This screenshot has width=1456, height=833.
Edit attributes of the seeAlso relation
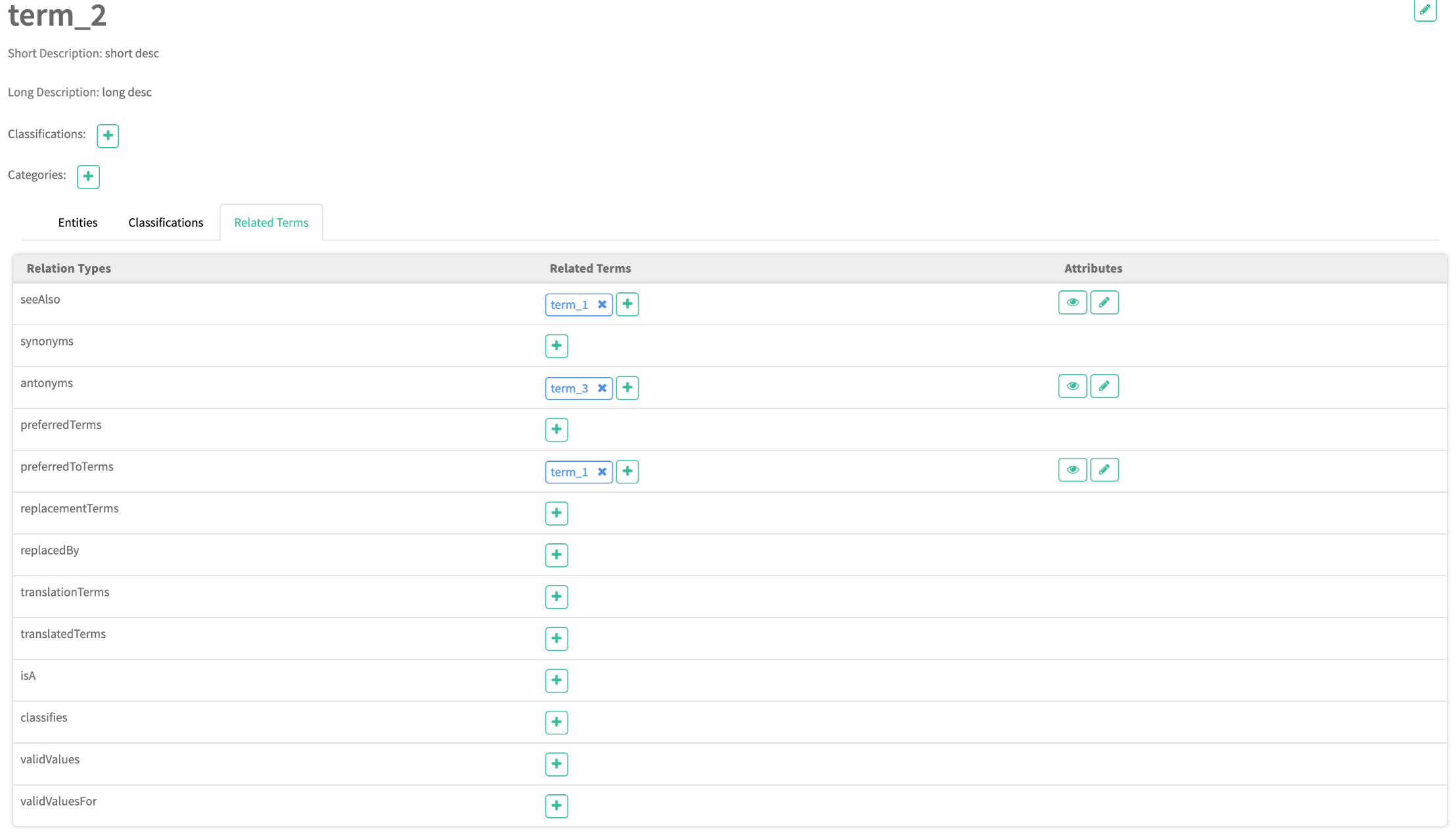(x=1104, y=302)
